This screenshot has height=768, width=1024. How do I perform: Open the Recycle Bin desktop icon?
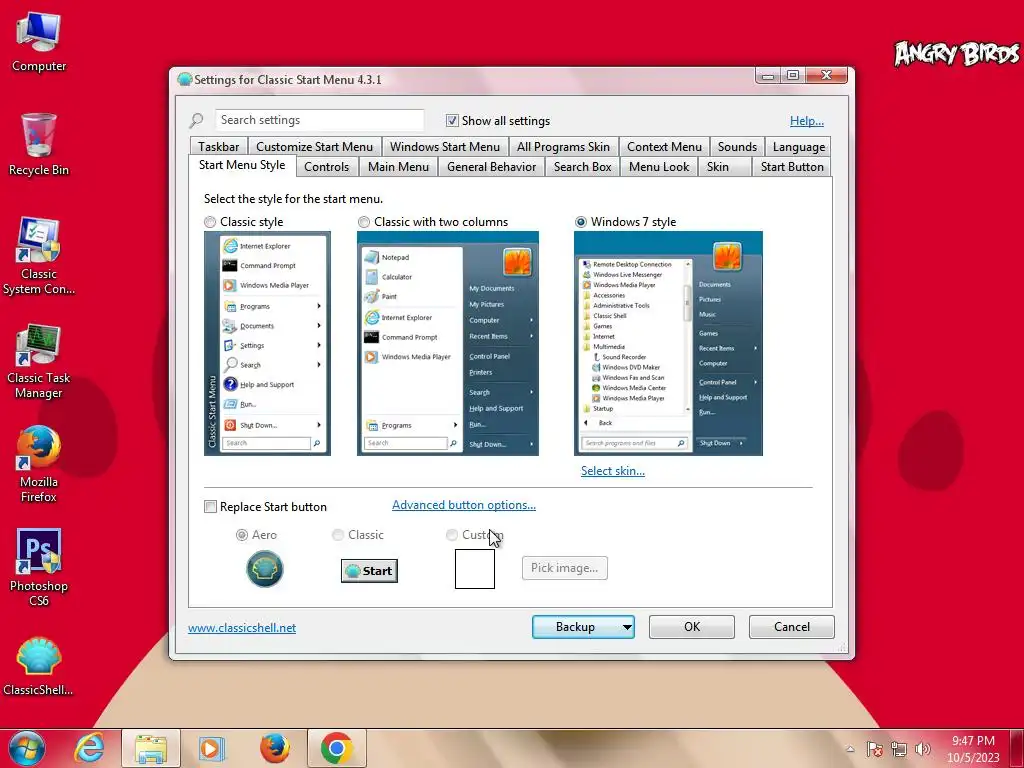pyautogui.click(x=39, y=145)
